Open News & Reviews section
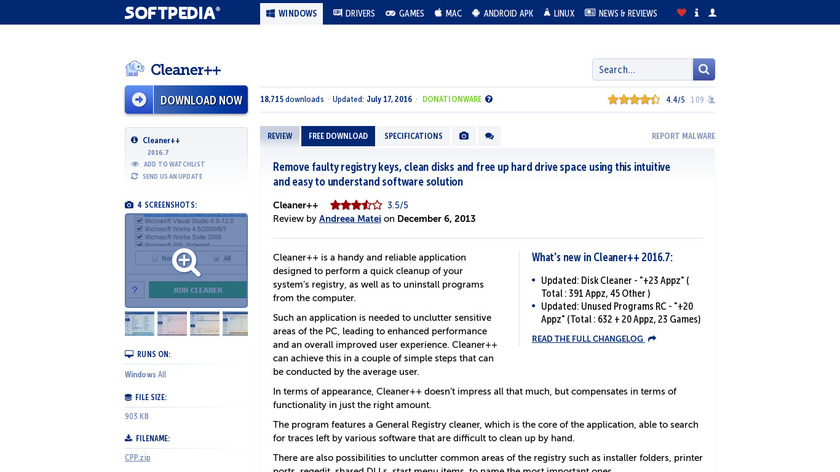 [x=621, y=13]
